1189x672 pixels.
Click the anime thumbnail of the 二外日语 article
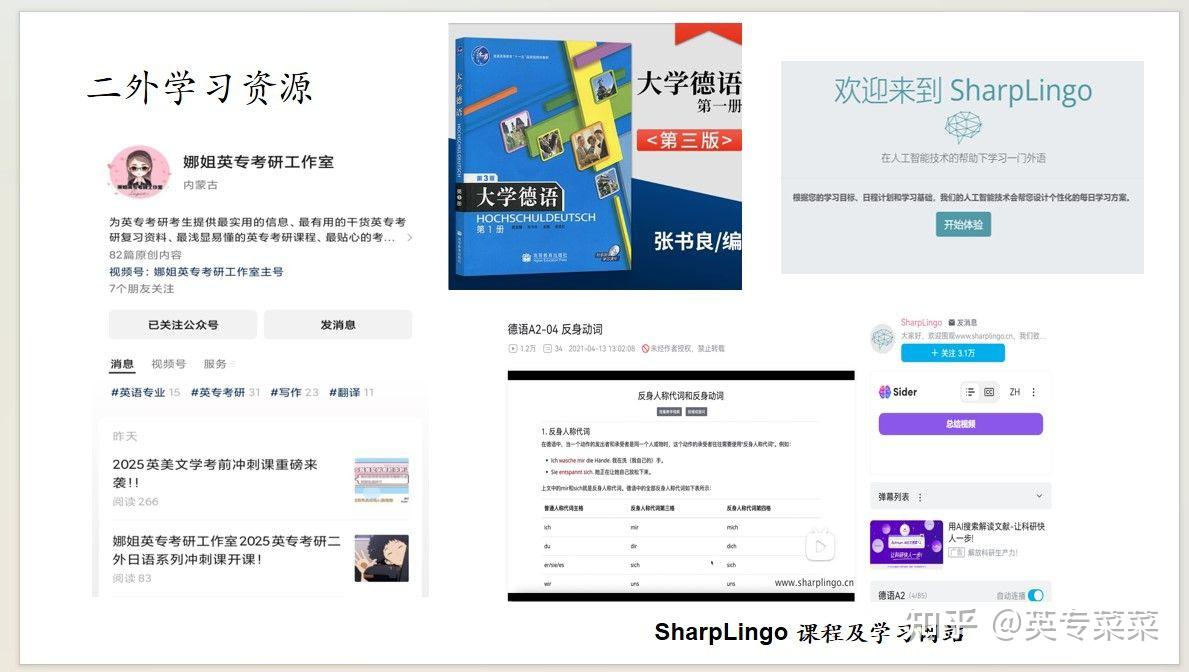[381, 558]
